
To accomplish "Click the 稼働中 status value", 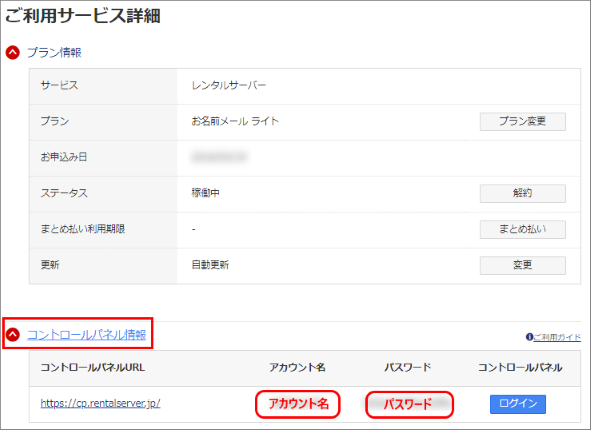I will click(205, 193).
